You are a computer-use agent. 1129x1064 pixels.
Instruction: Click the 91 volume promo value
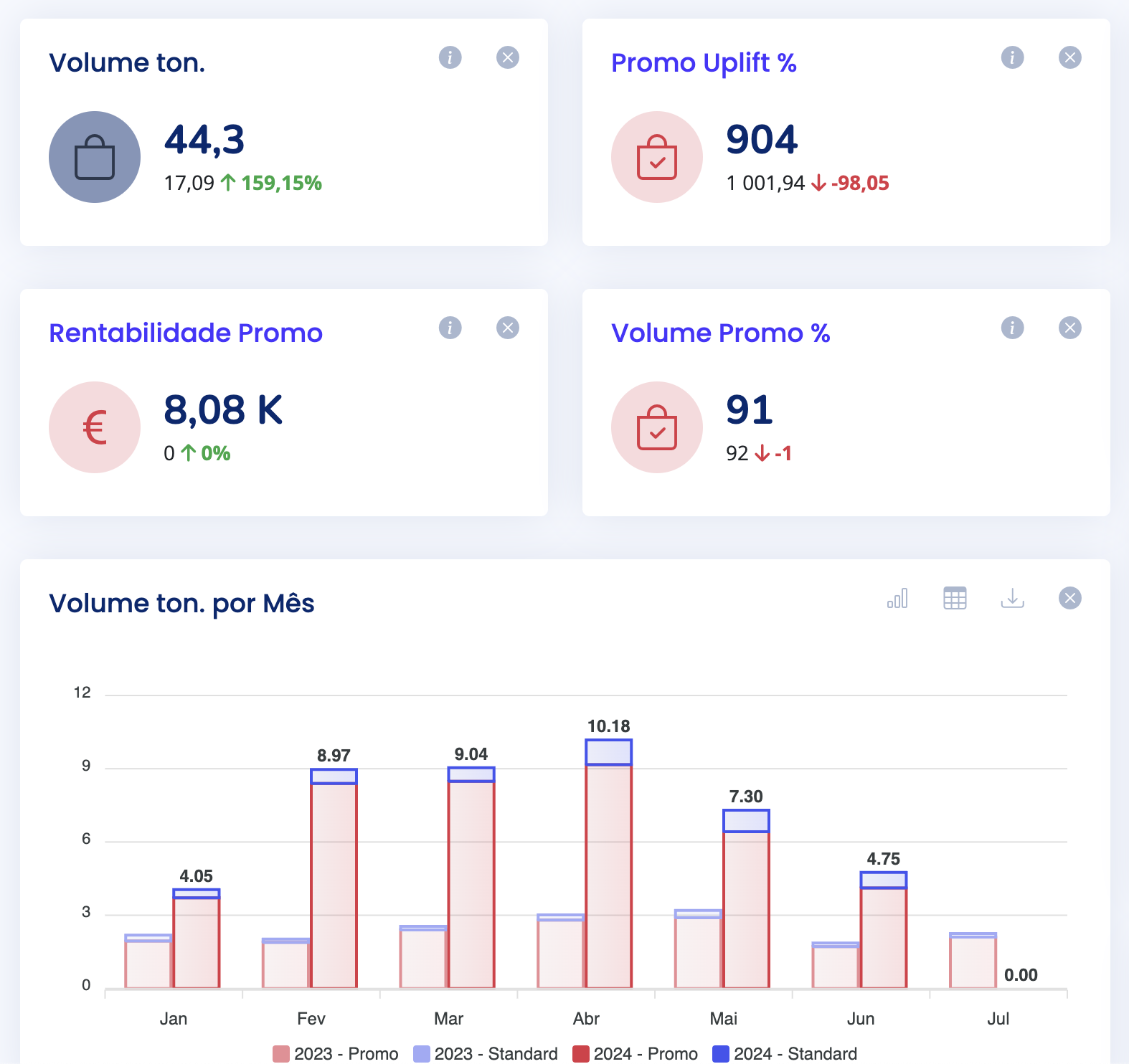click(750, 410)
